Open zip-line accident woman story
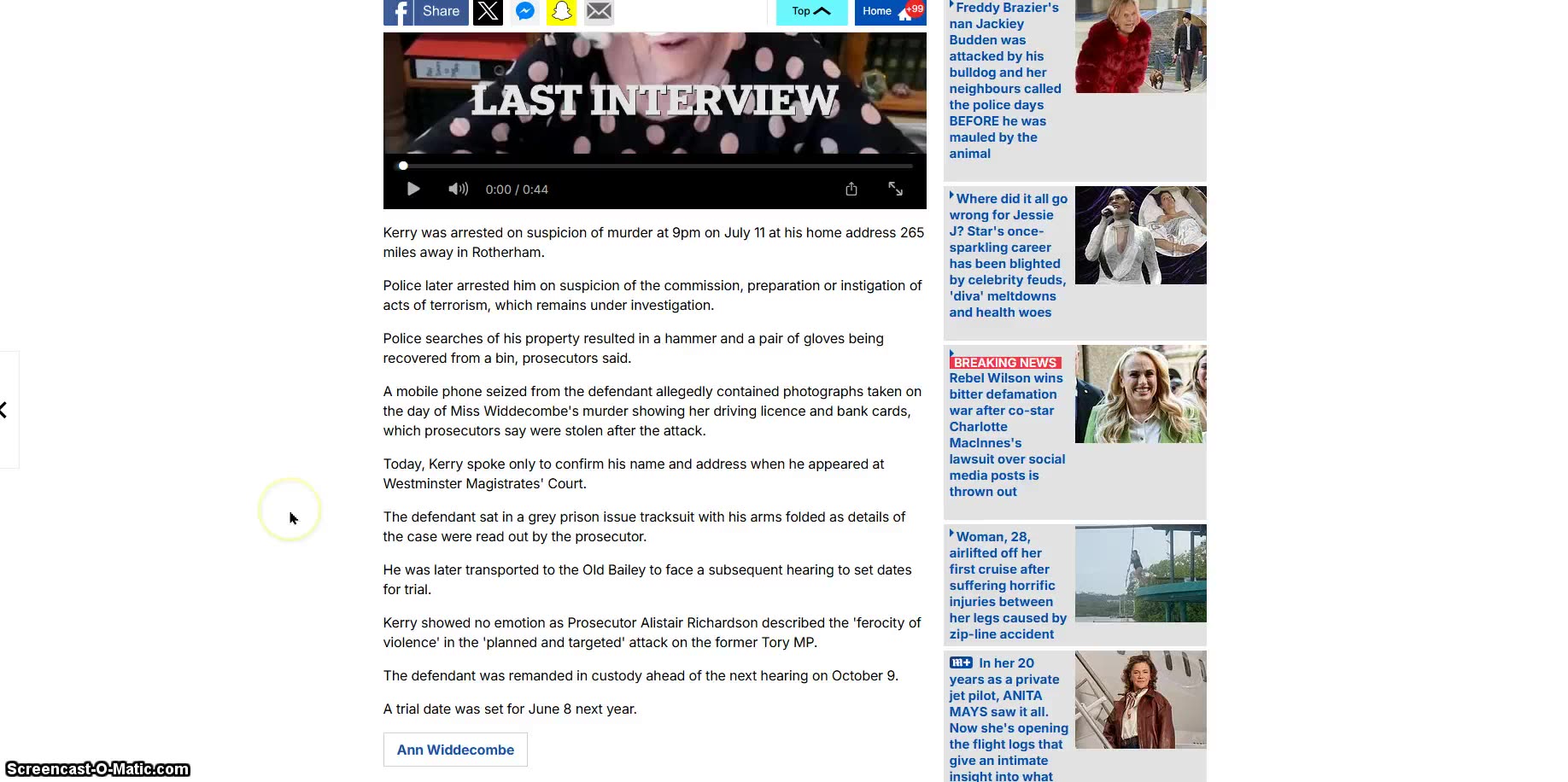This screenshot has height=782, width=1568. coord(1008,585)
